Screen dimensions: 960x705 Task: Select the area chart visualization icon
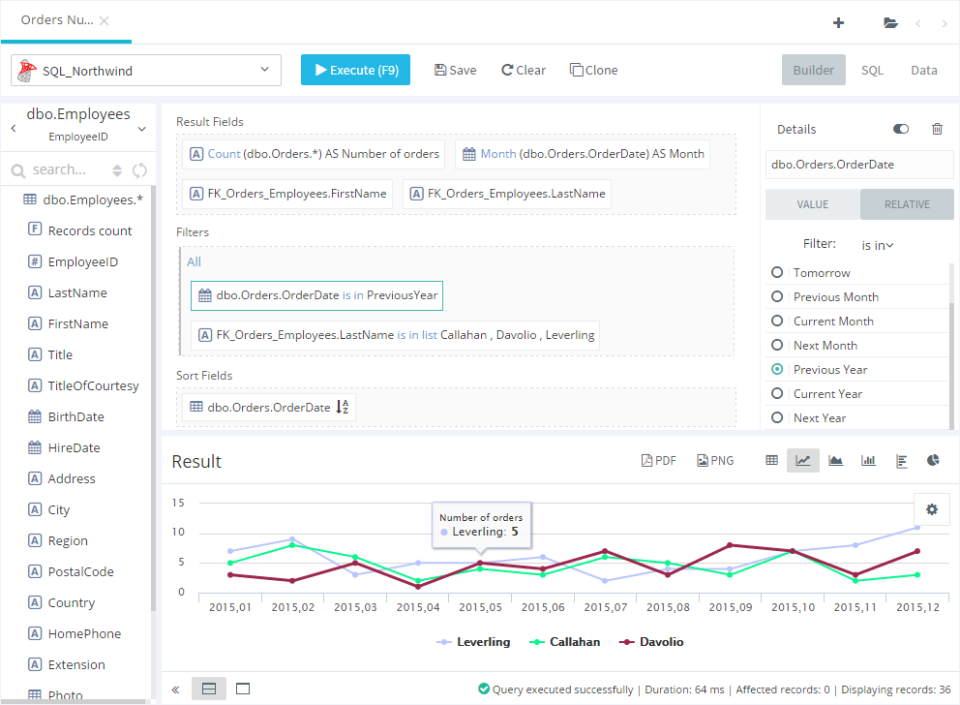coord(836,460)
